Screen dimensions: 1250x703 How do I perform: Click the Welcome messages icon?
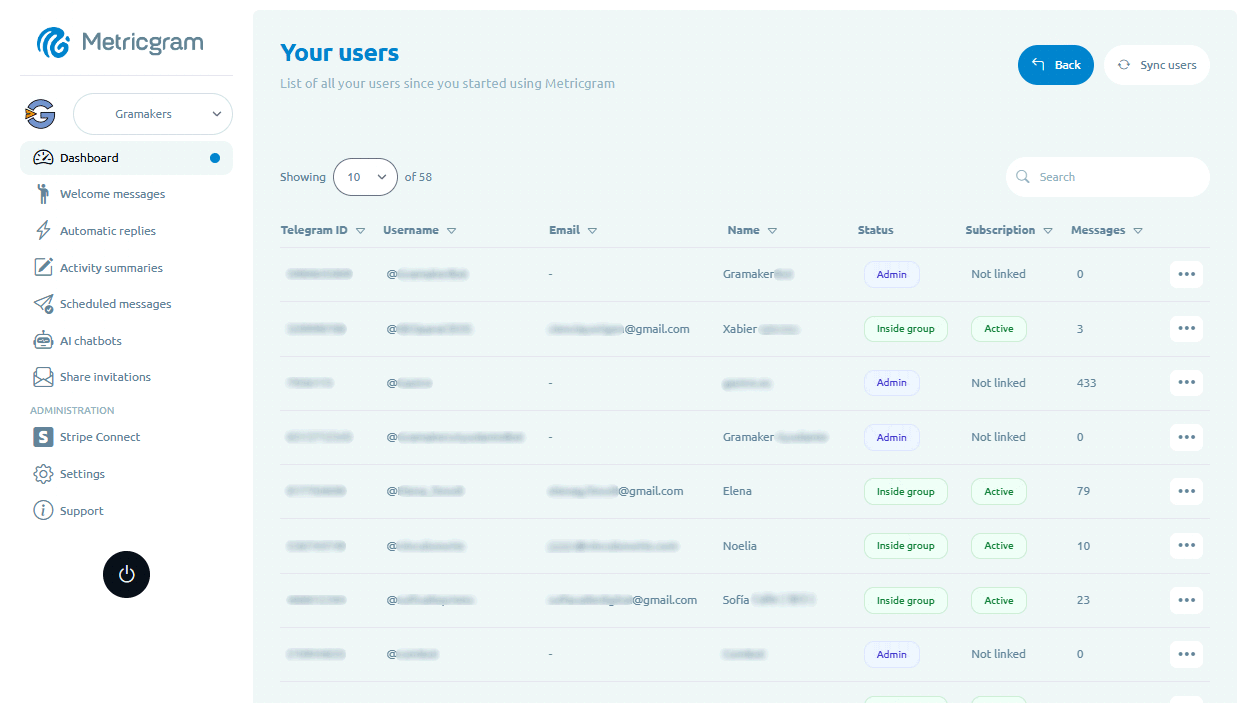pyautogui.click(x=42, y=193)
